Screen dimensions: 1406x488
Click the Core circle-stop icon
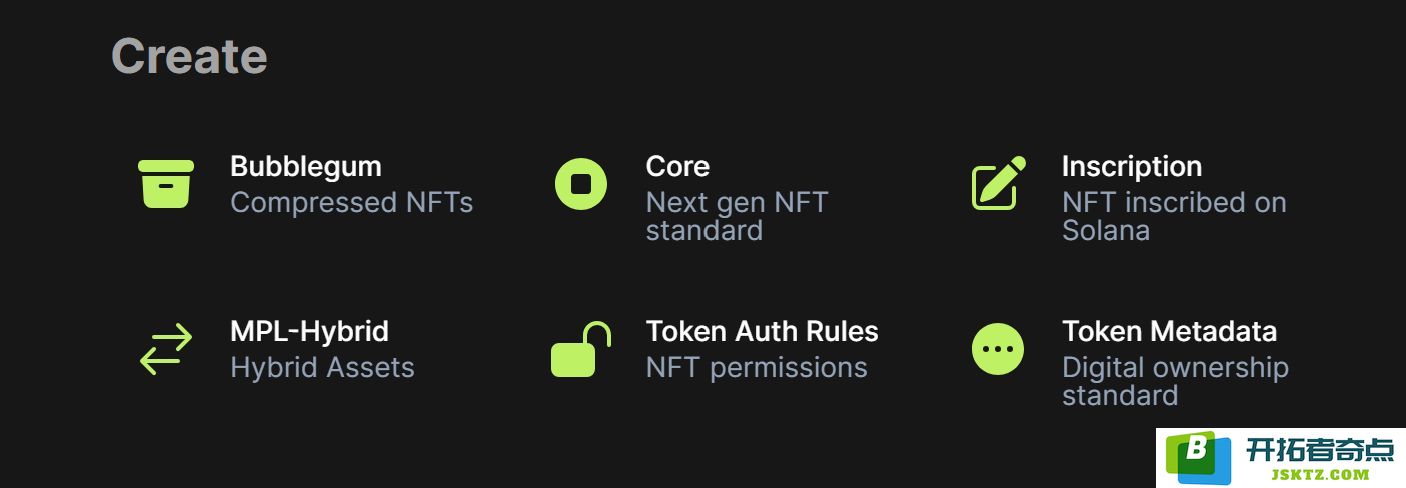tap(581, 184)
